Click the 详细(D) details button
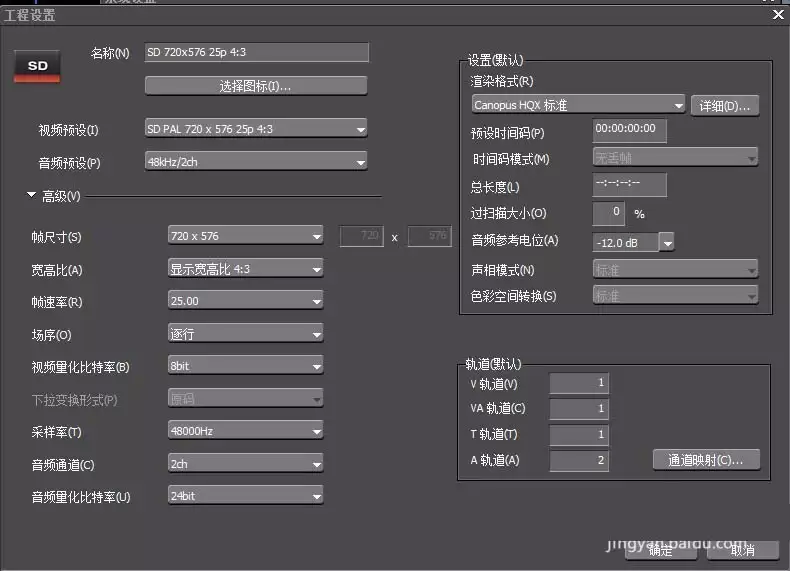 coord(725,106)
